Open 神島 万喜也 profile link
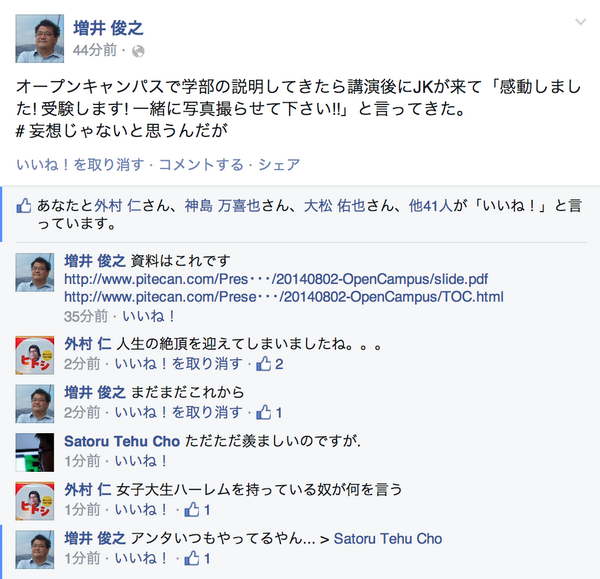The image size is (600, 579). pyautogui.click(x=222, y=206)
